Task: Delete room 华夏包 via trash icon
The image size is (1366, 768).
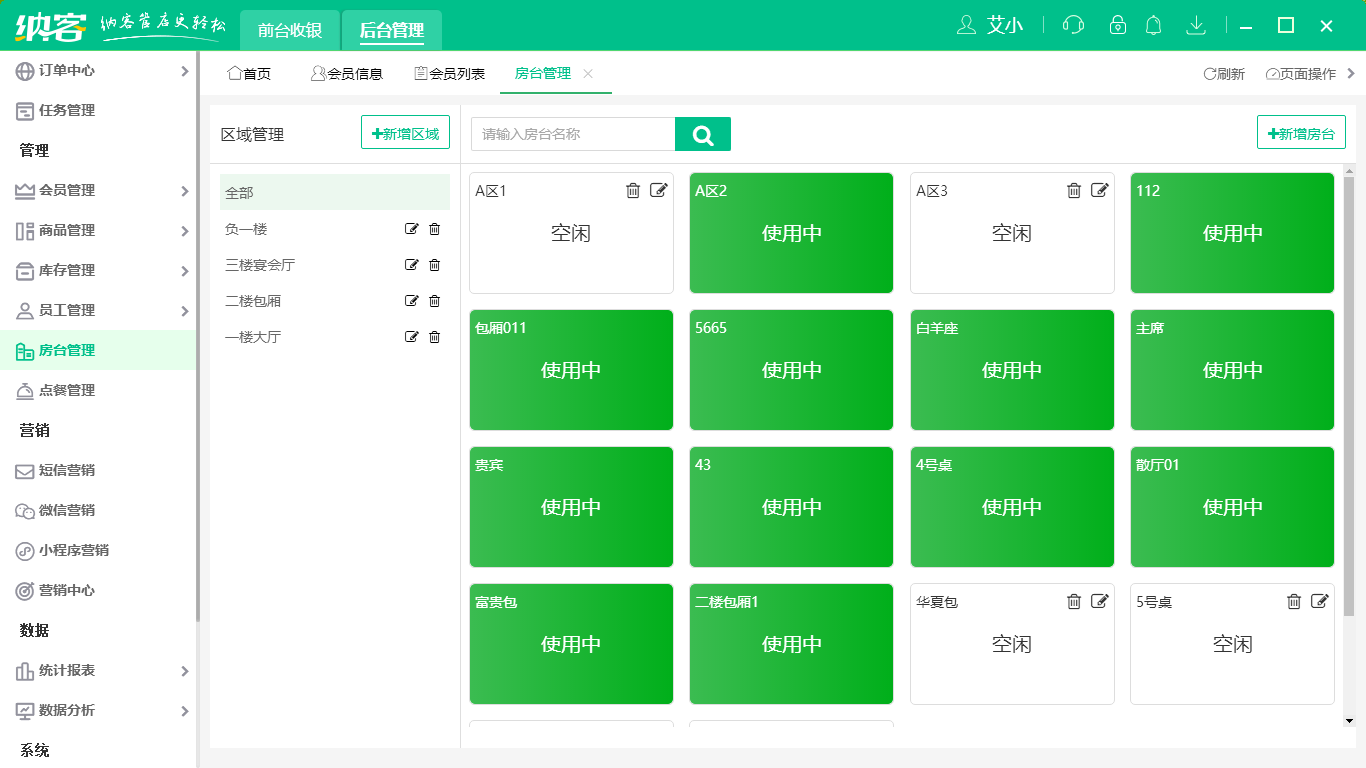Action: (x=1074, y=601)
